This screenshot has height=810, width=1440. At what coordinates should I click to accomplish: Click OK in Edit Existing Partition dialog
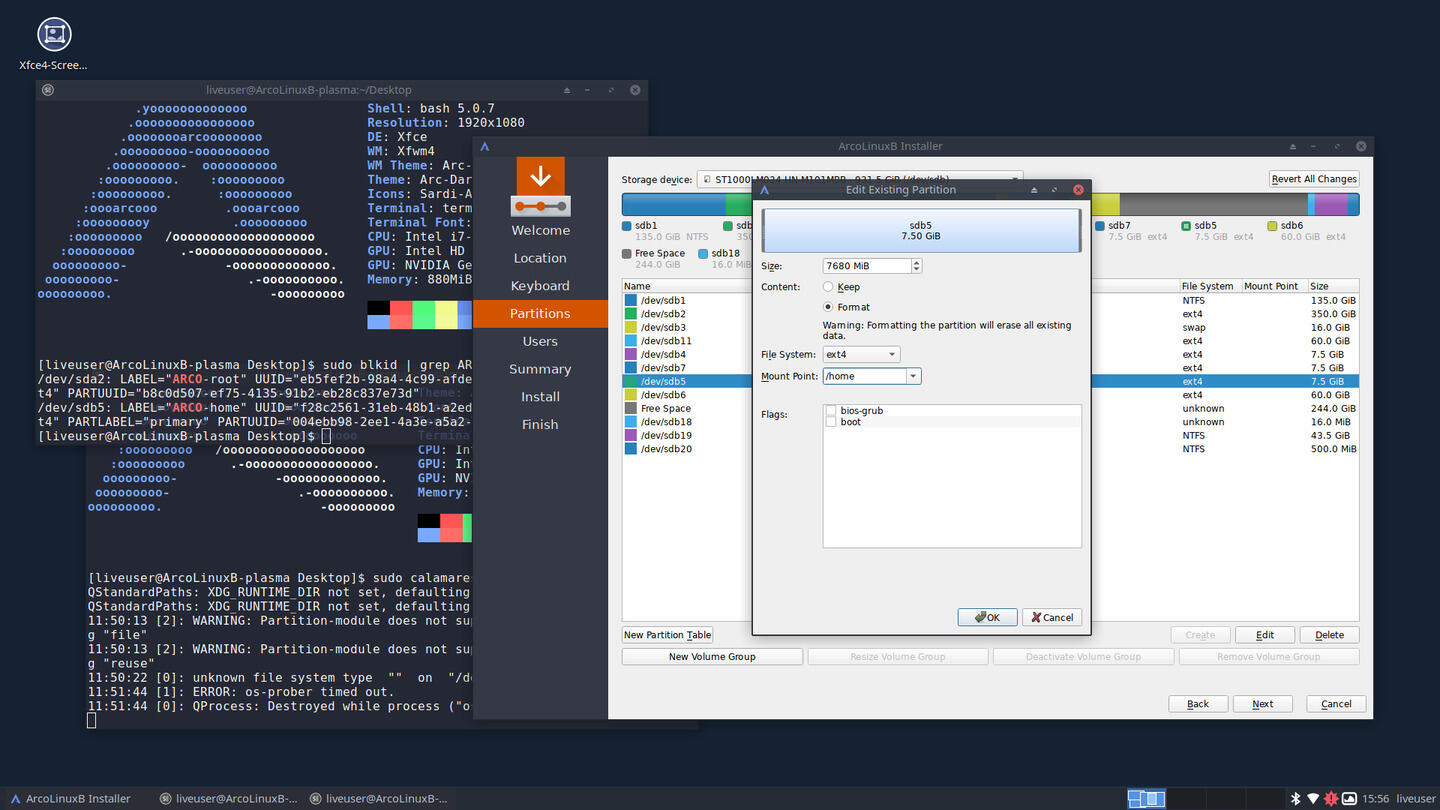pos(987,617)
